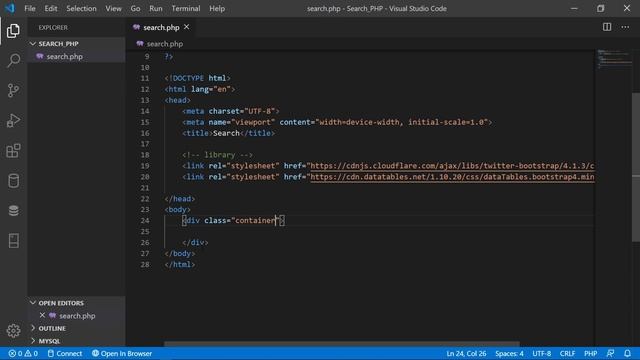This screenshot has width=640, height=360.
Task: Open the Selection menu
Action: (81, 8)
